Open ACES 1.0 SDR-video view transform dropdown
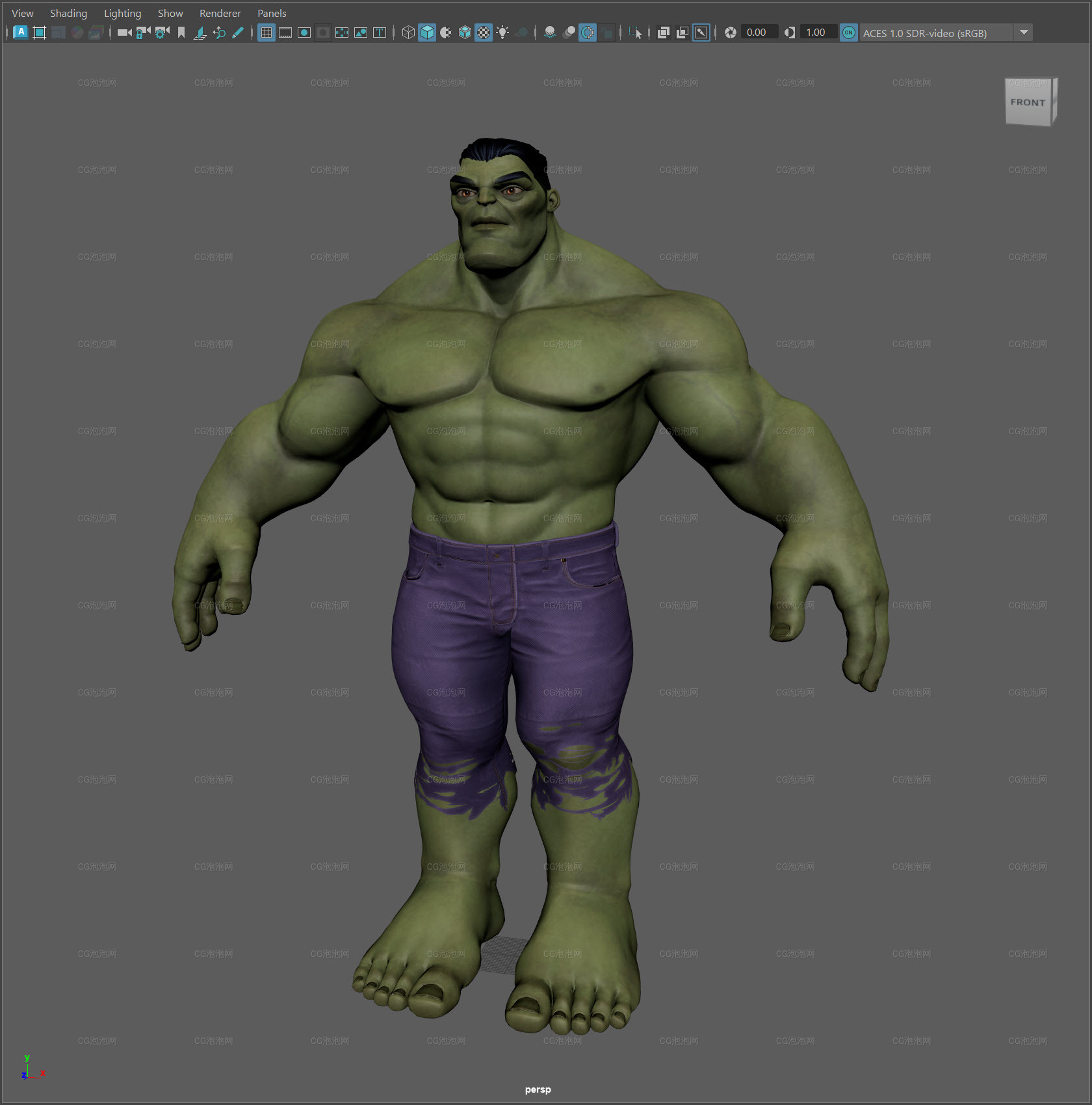The width and height of the screenshot is (1092, 1105). (946, 32)
